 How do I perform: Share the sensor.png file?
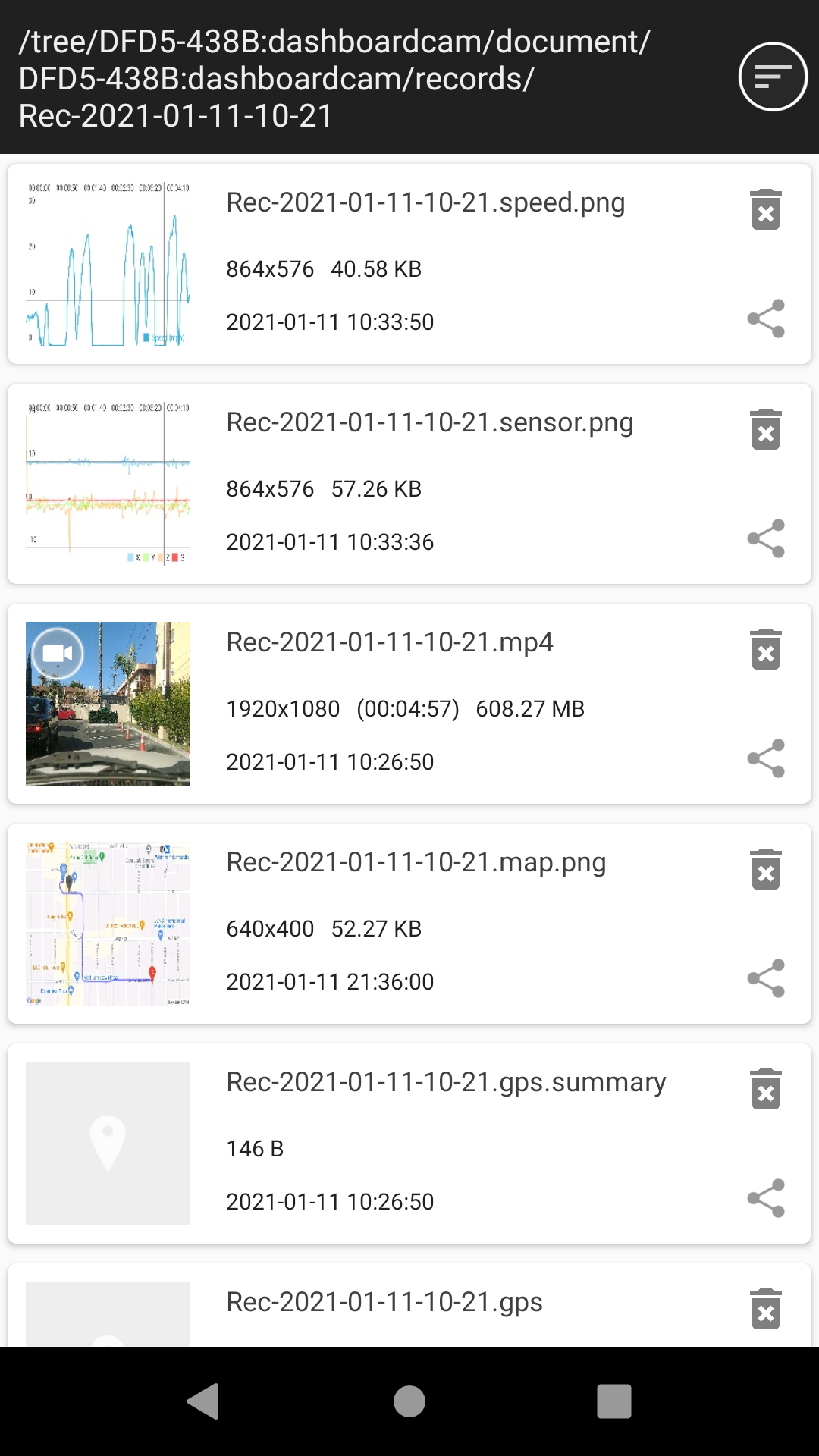[766, 538]
